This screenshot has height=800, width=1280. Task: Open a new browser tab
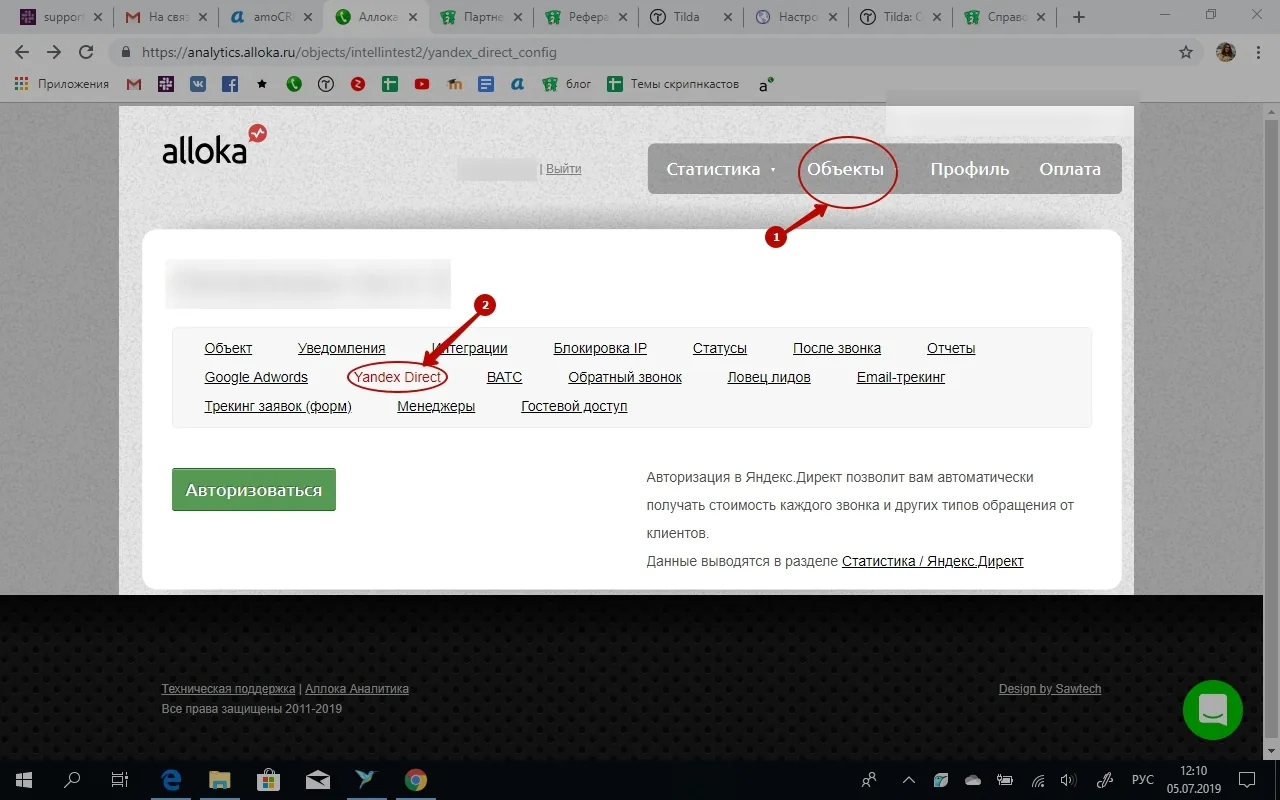click(1079, 17)
